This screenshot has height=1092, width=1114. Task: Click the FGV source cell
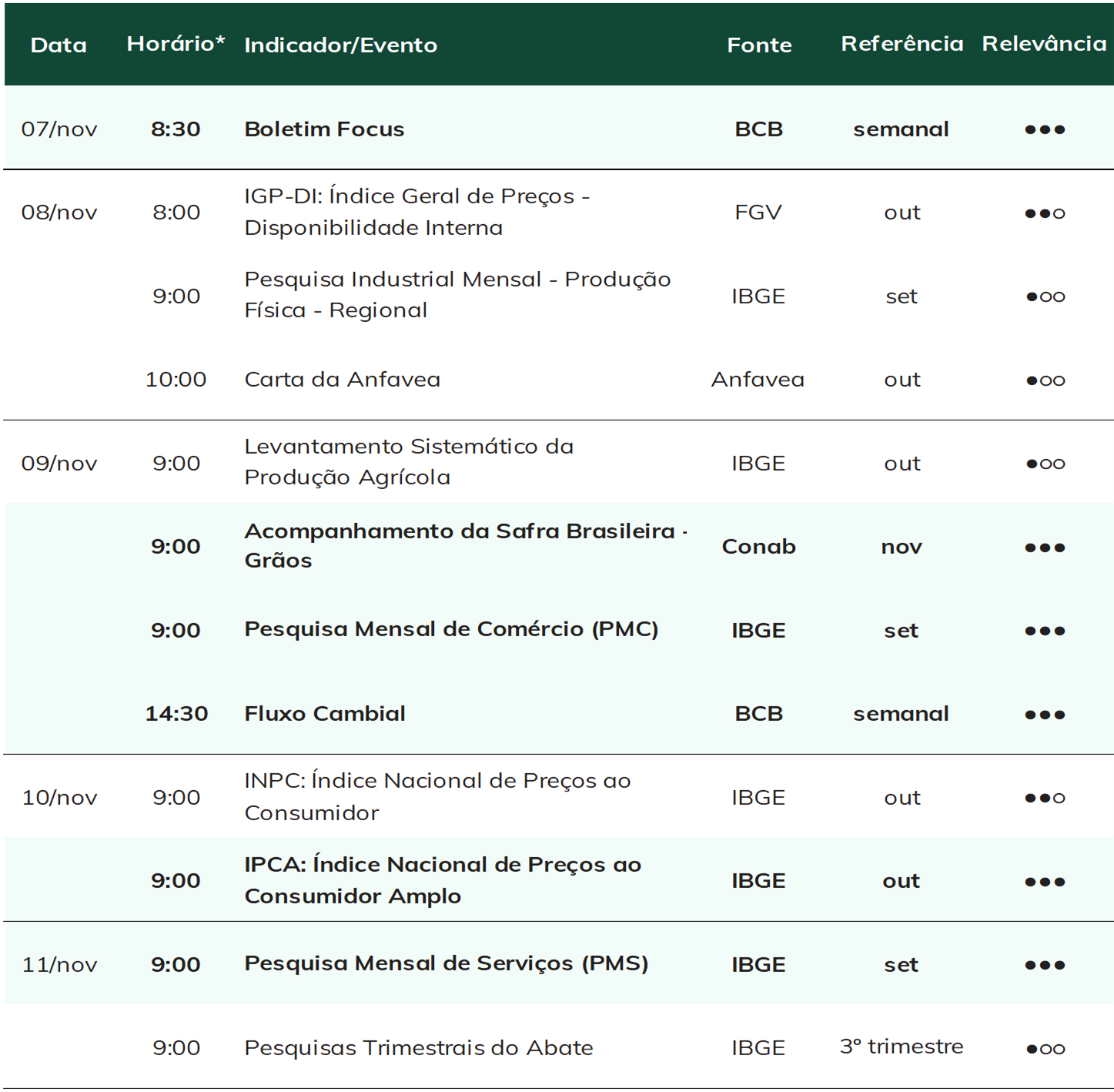tap(758, 212)
